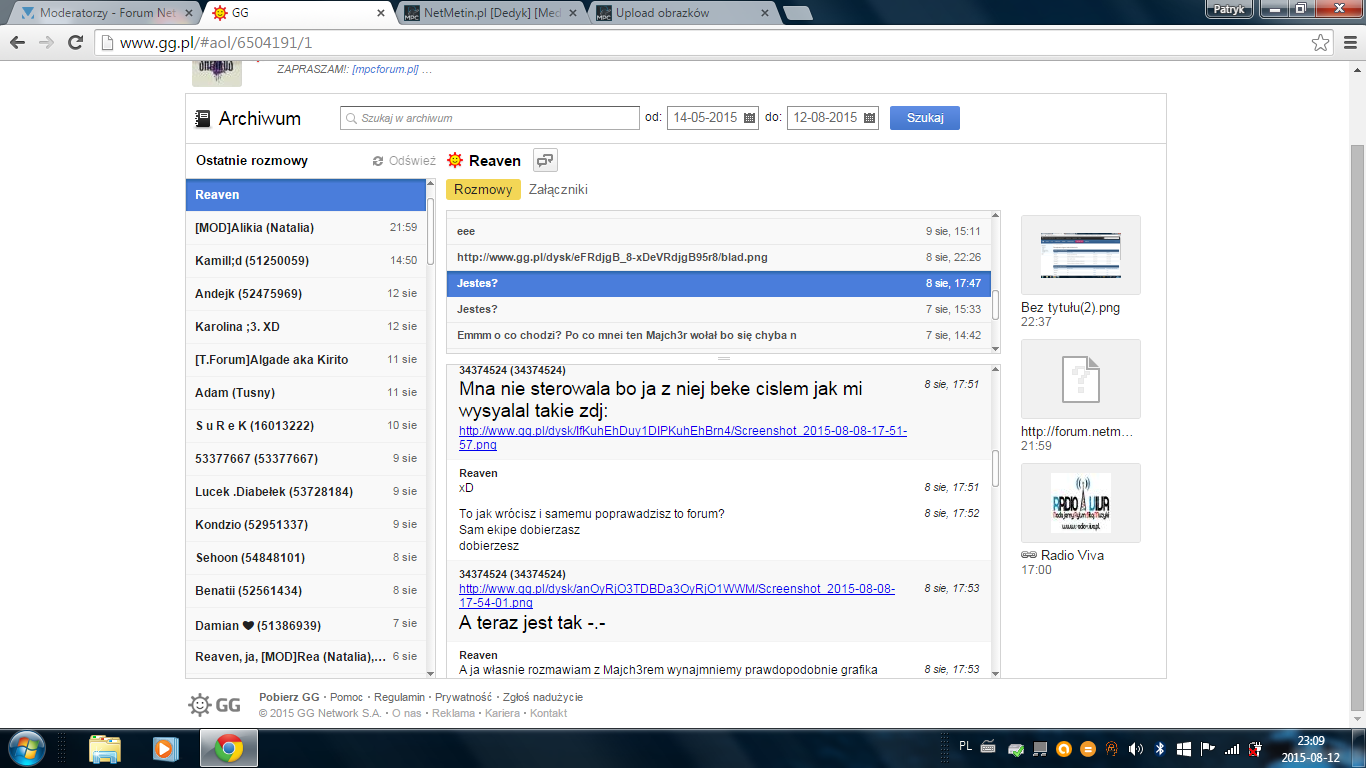Bookmark this page with the star icon

click(x=1320, y=43)
